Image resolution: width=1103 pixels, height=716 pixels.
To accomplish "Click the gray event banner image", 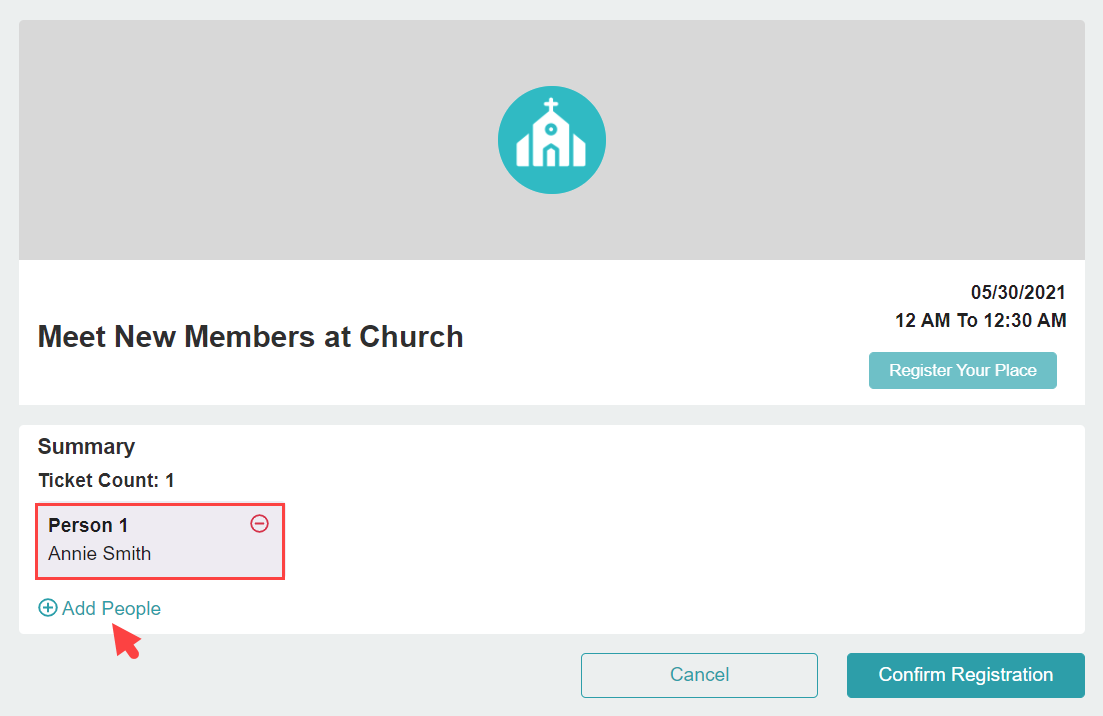I will tap(552, 140).
